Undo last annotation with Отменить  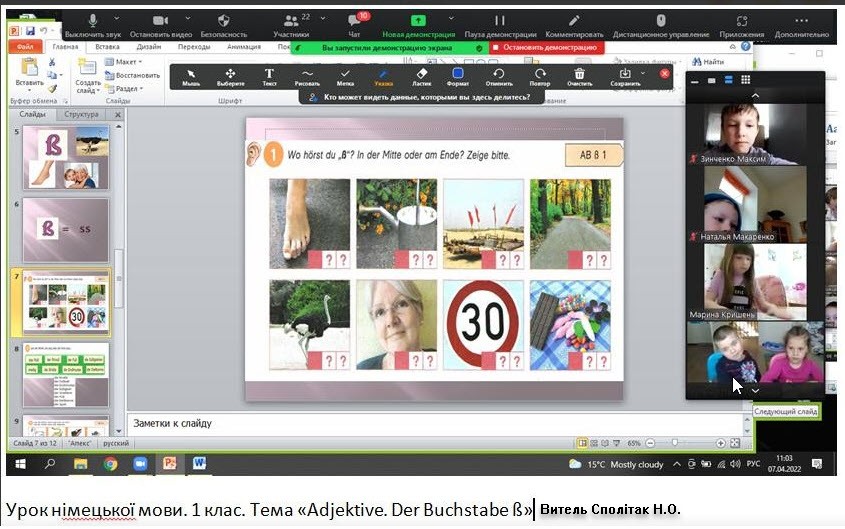[x=498, y=75]
